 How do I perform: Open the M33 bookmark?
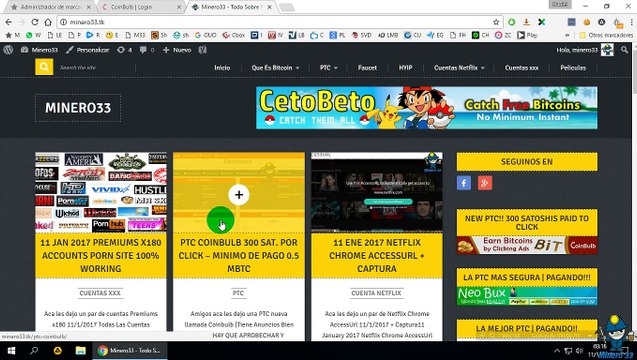[135, 35]
